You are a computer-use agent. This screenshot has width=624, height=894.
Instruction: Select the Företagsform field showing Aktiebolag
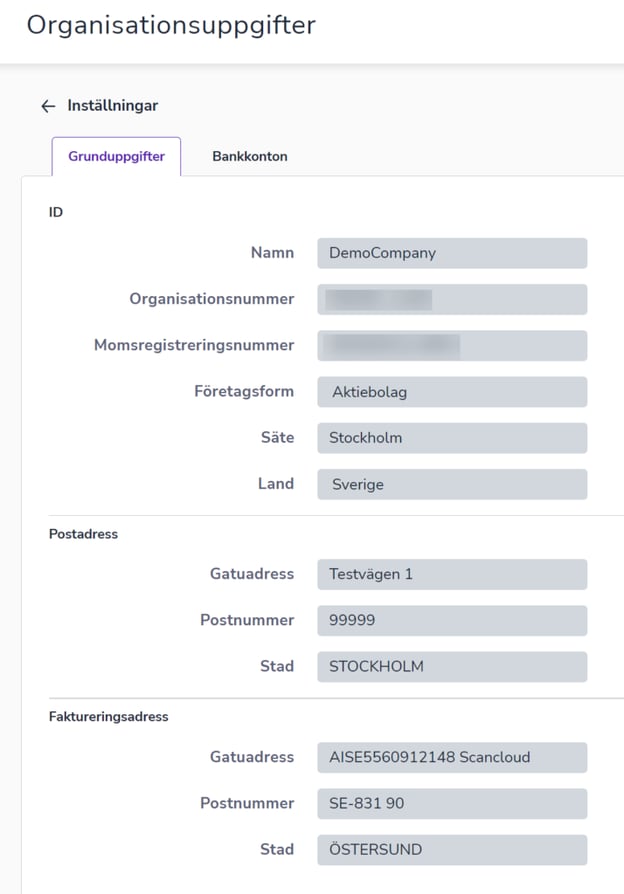pyautogui.click(x=451, y=391)
